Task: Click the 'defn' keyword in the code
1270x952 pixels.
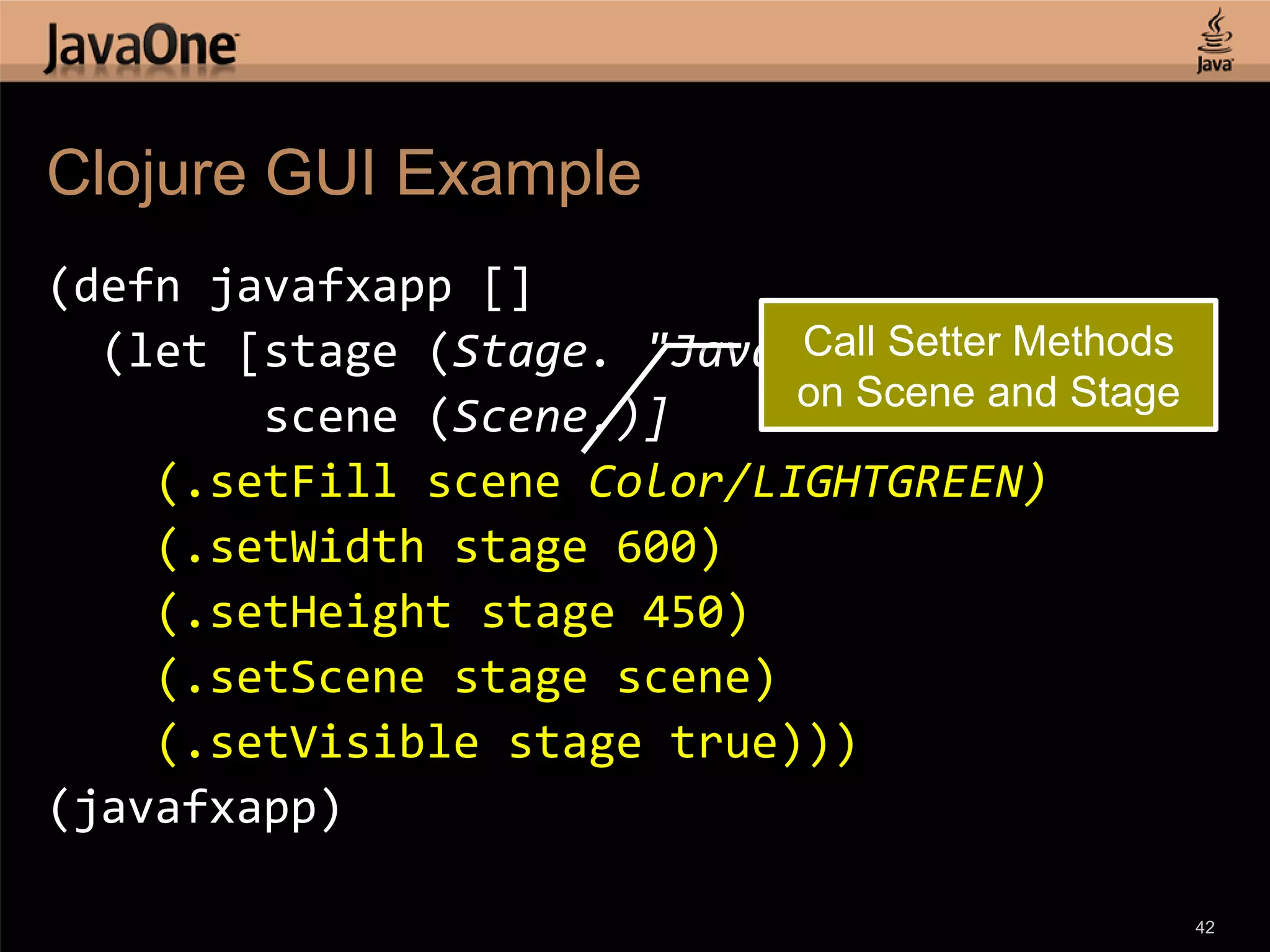Action: [x=127, y=288]
